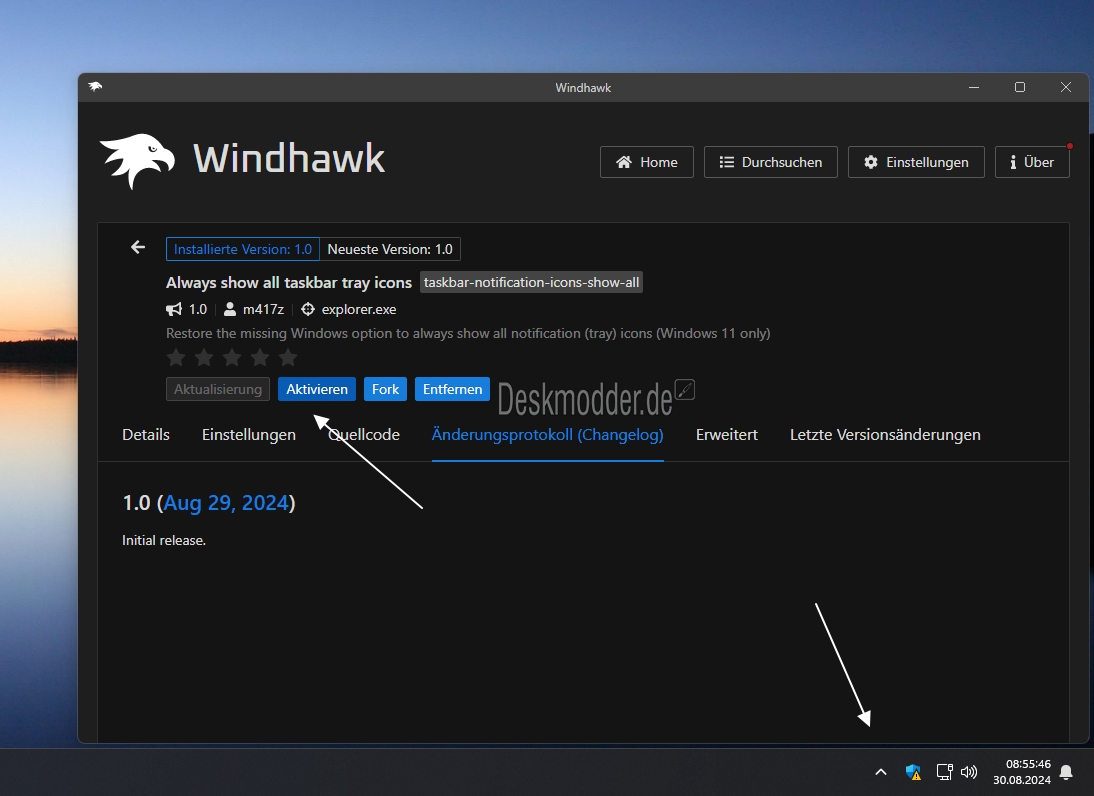The height and width of the screenshot is (796, 1094).
Task: Click the author name m417z
Action: 263,309
